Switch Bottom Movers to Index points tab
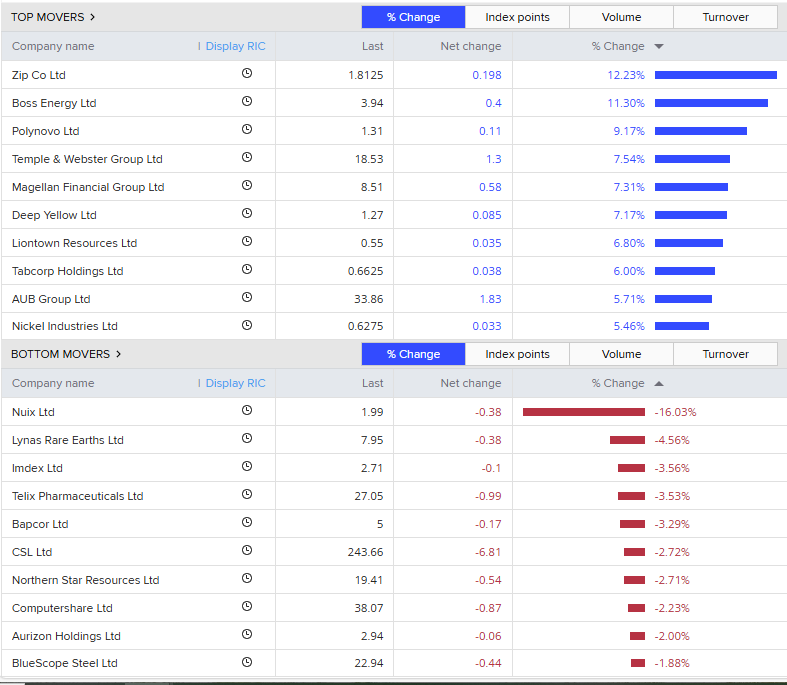The width and height of the screenshot is (787, 685). [517, 354]
